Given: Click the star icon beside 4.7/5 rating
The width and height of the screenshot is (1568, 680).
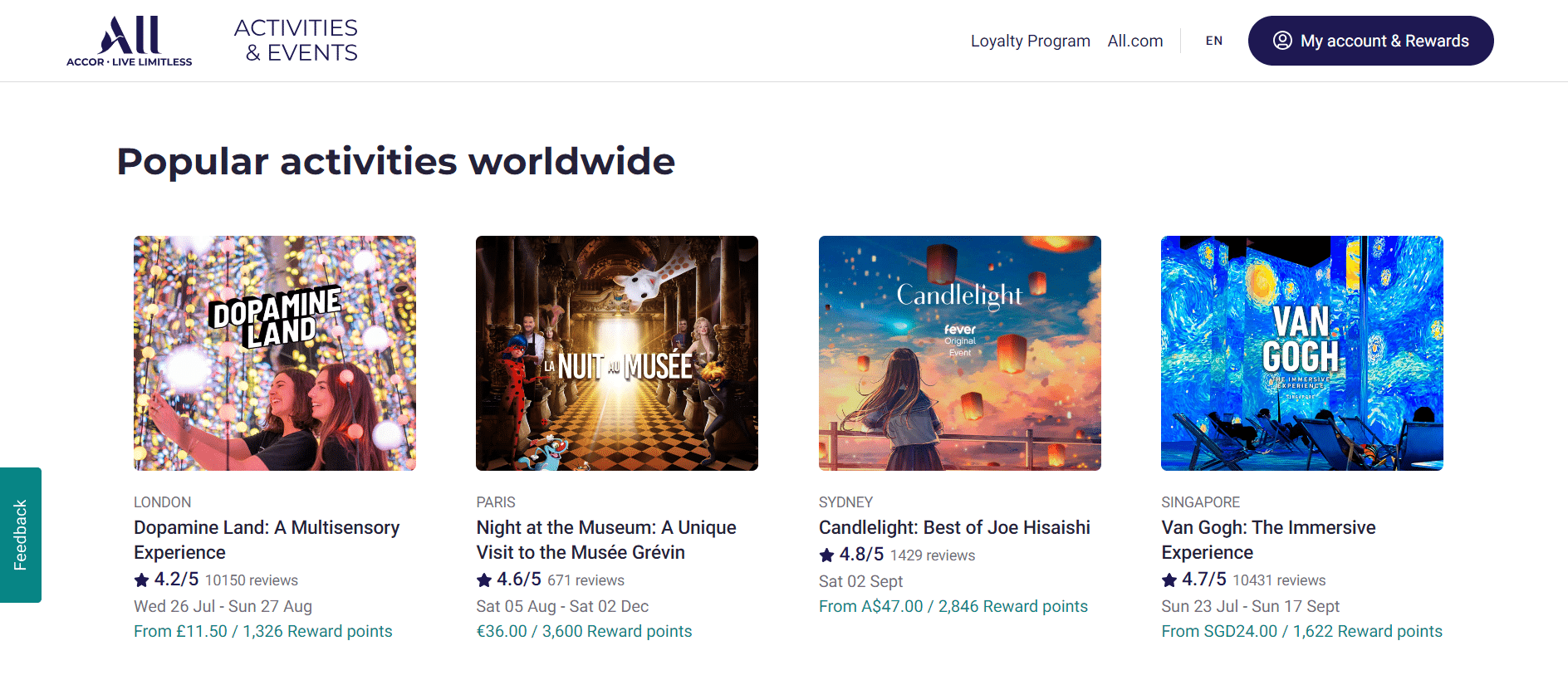Looking at the screenshot, I should click(1169, 580).
